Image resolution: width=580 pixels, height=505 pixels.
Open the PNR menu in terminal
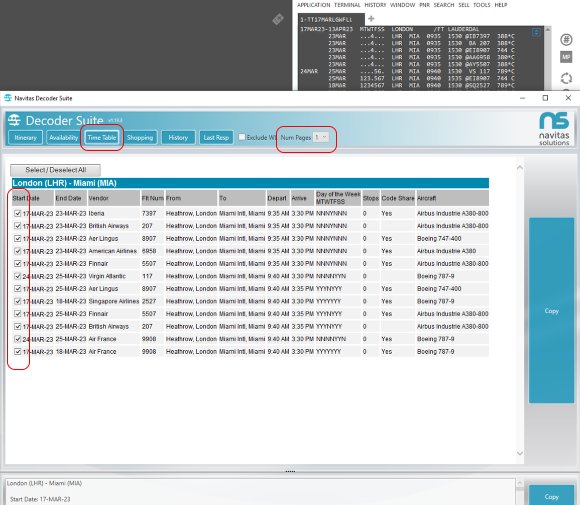tap(424, 5)
